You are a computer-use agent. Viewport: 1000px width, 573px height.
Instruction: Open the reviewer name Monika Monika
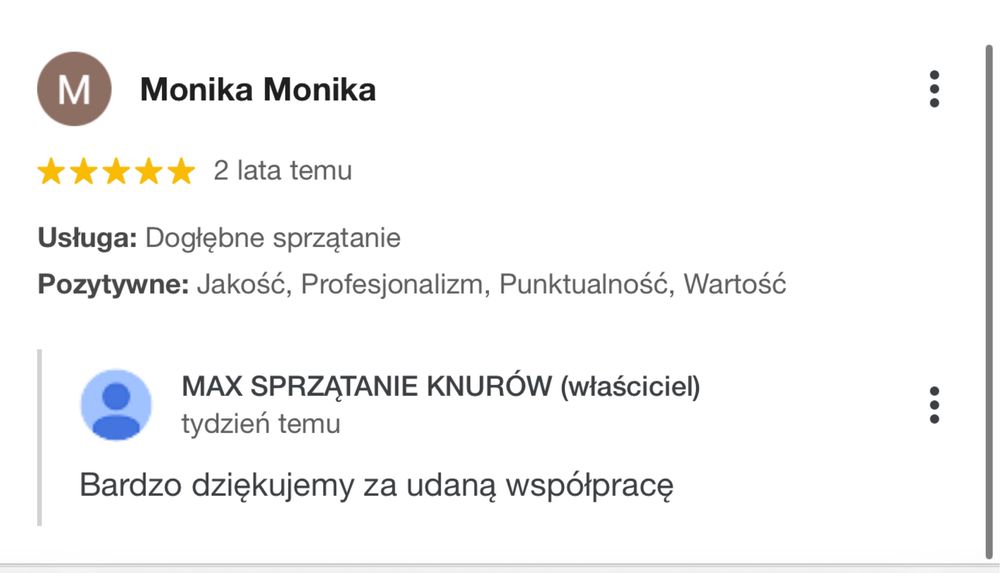pyautogui.click(x=258, y=90)
